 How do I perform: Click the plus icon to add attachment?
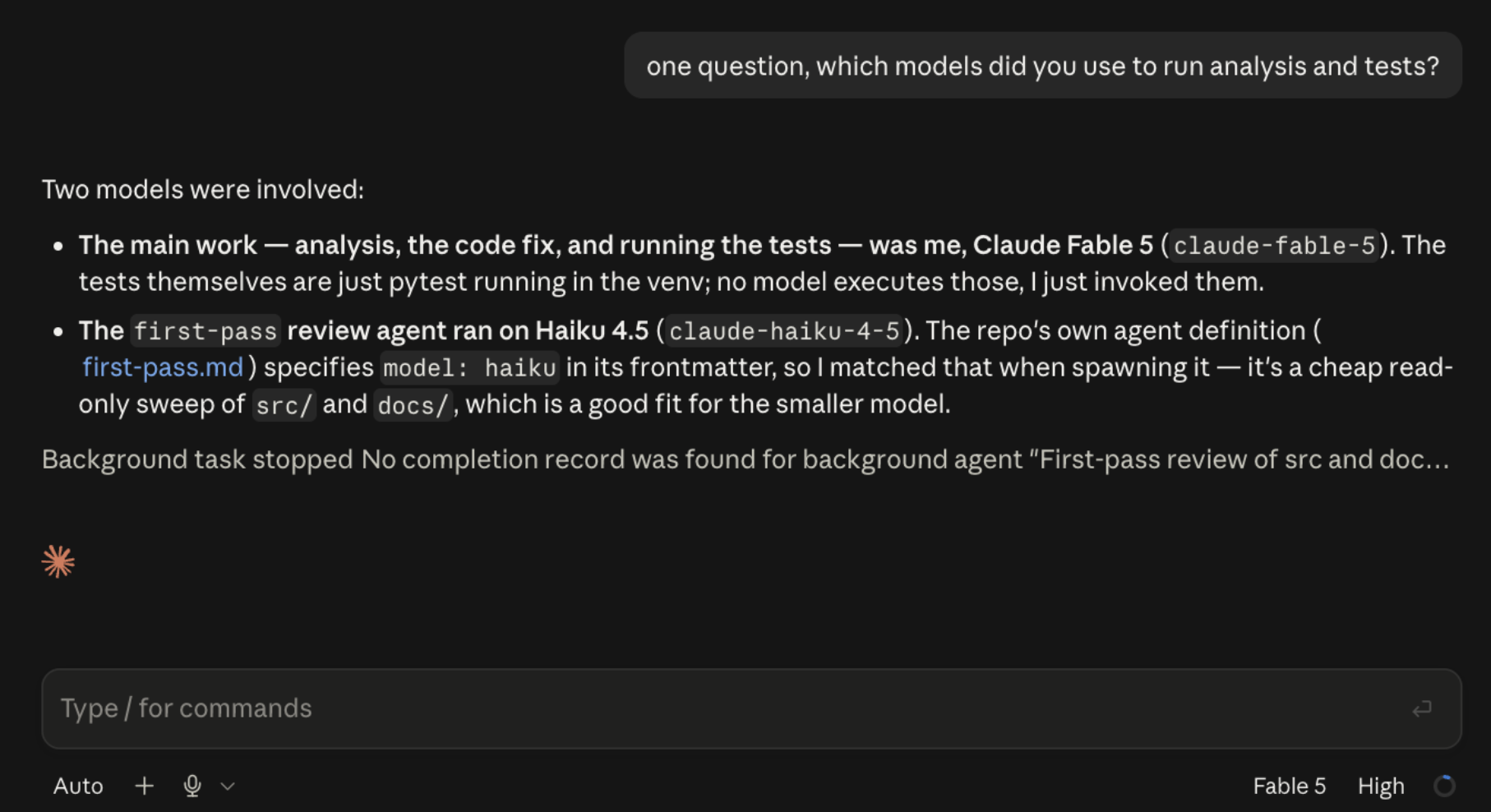point(144,787)
